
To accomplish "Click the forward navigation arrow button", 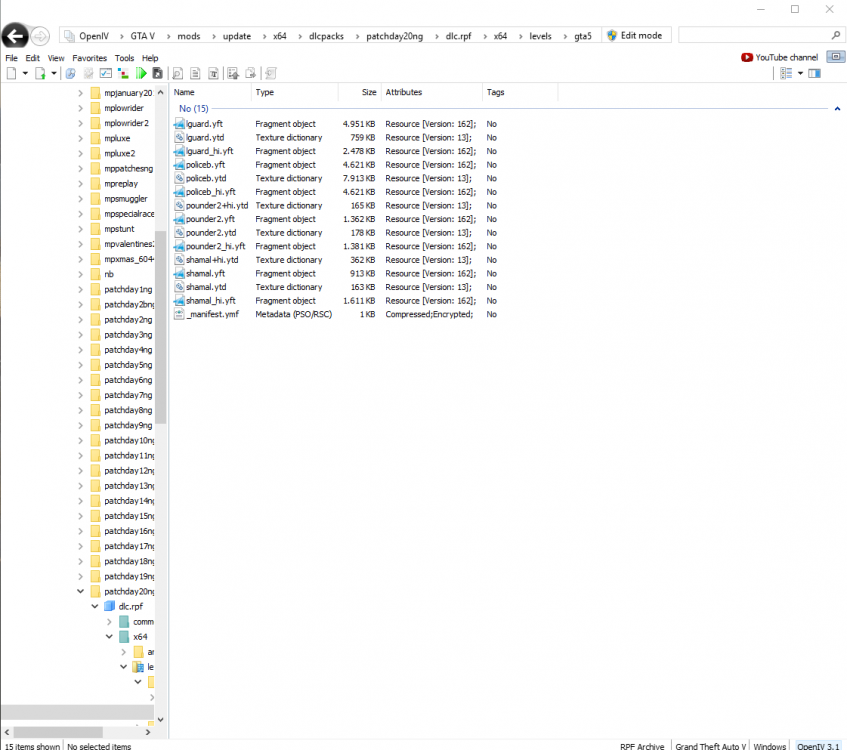I will (x=39, y=36).
